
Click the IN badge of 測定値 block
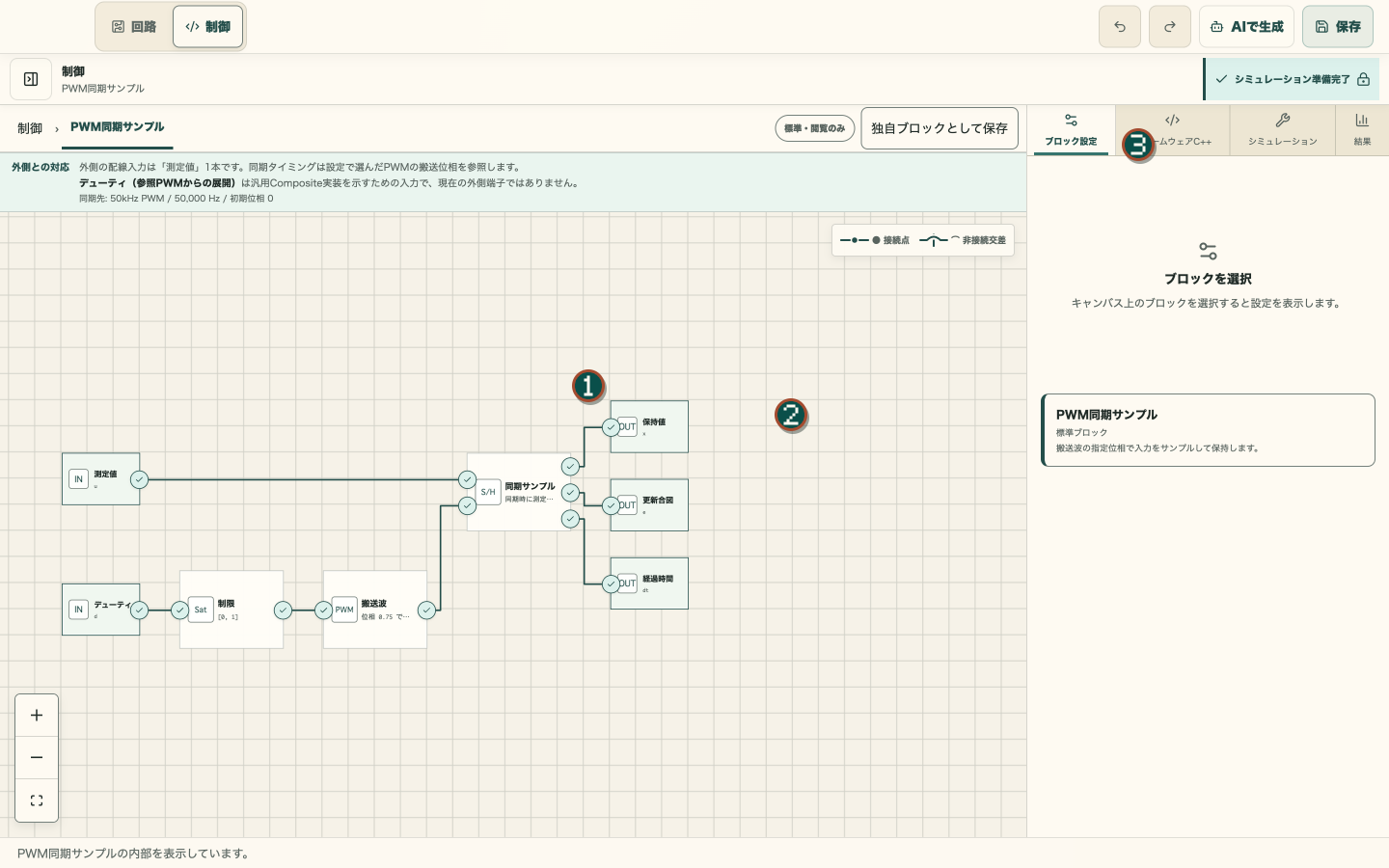(x=78, y=479)
